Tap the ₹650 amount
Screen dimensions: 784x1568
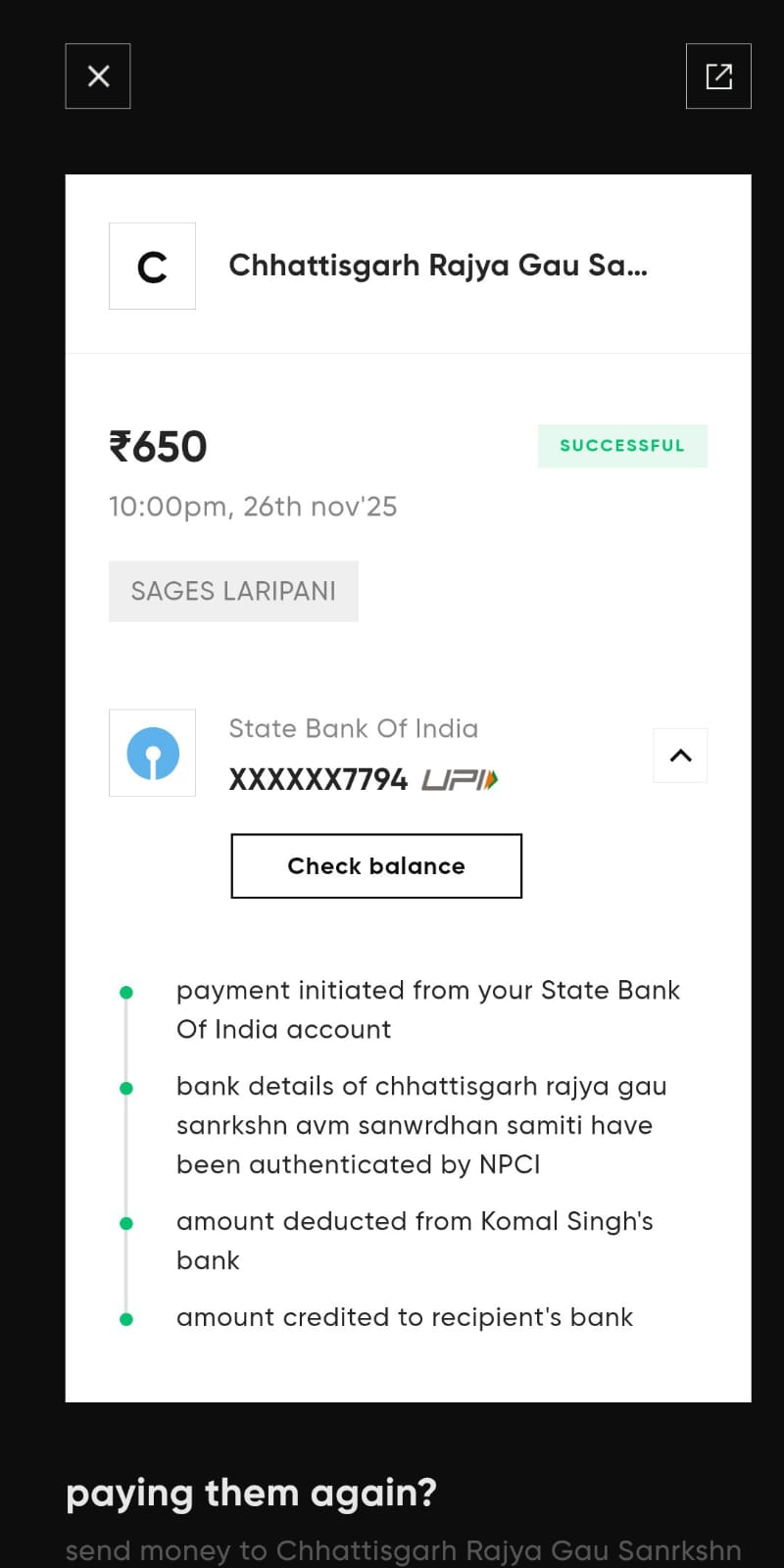tap(158, 447)
